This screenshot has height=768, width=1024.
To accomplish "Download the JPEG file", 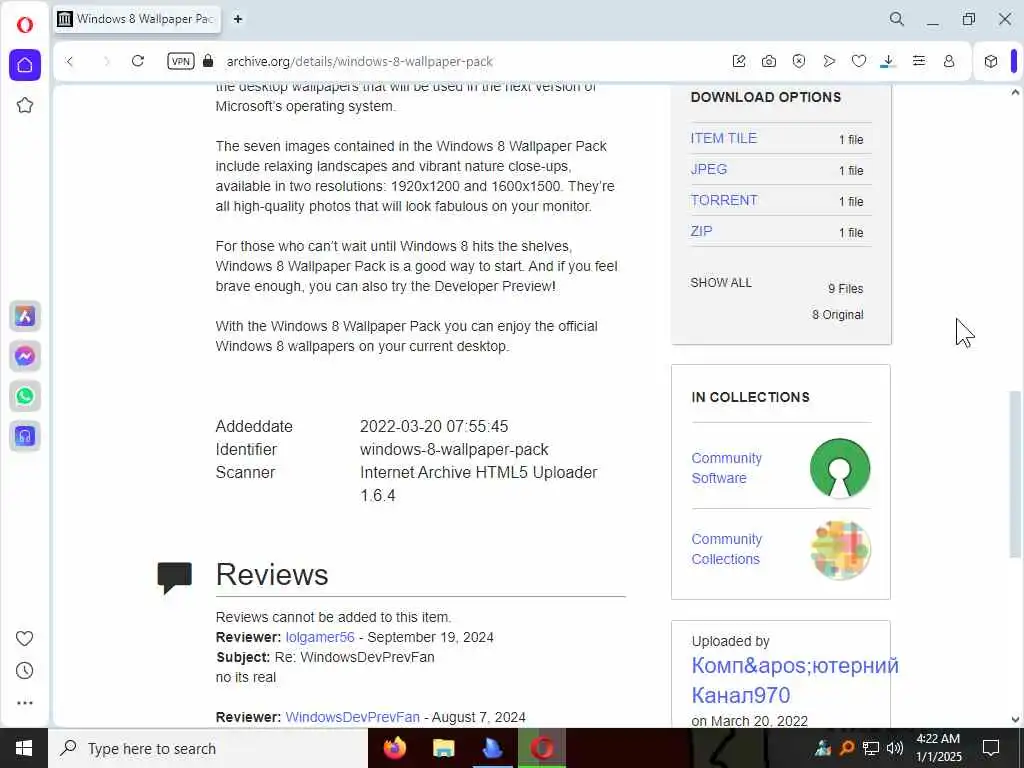I will [x=709, y=169].
